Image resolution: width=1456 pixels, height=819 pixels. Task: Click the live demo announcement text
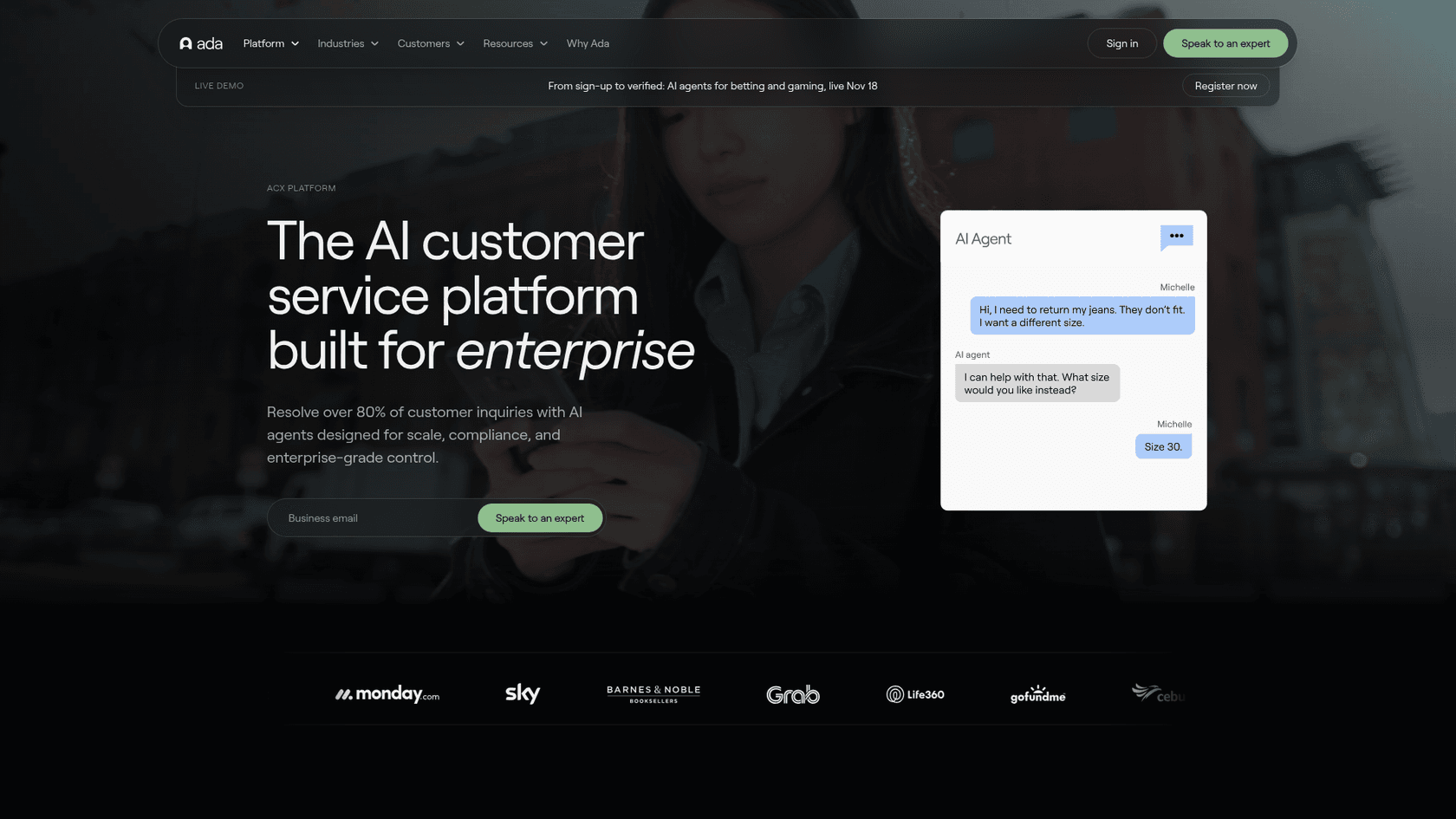(712, 86)
